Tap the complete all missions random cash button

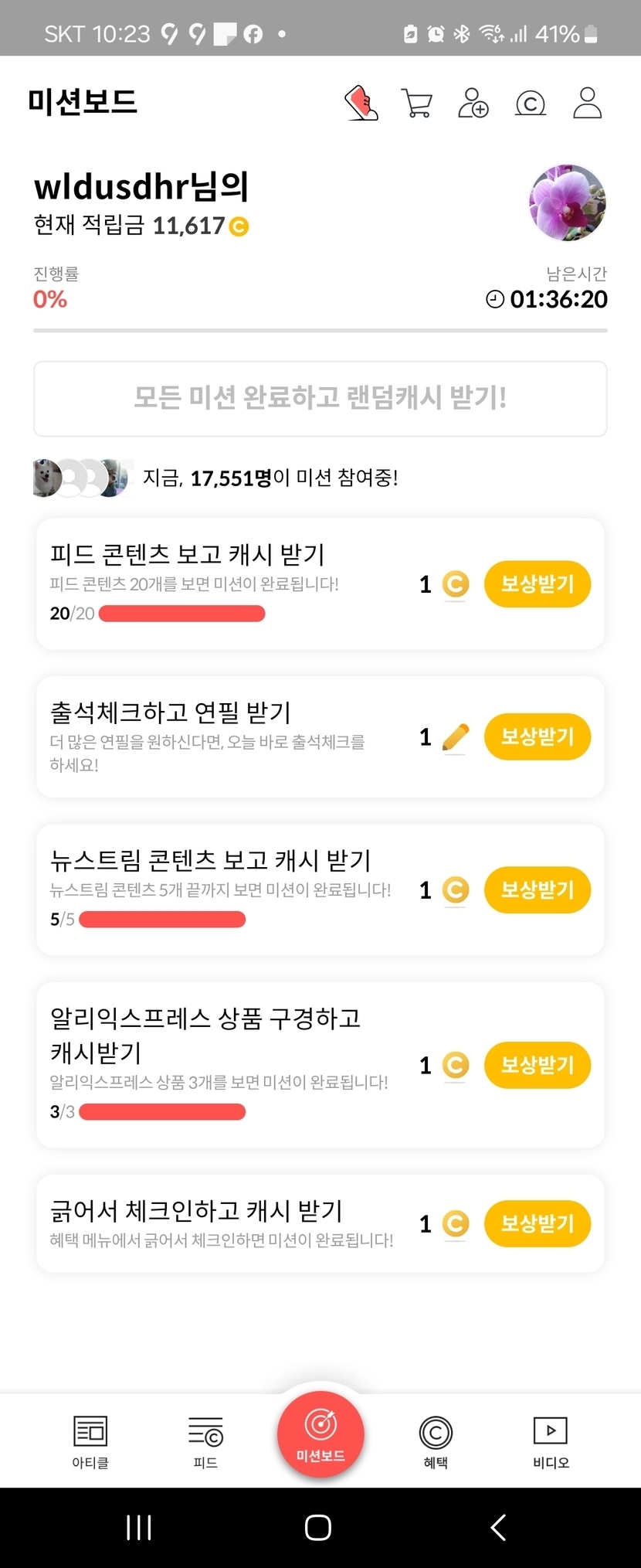pos(320,398)
